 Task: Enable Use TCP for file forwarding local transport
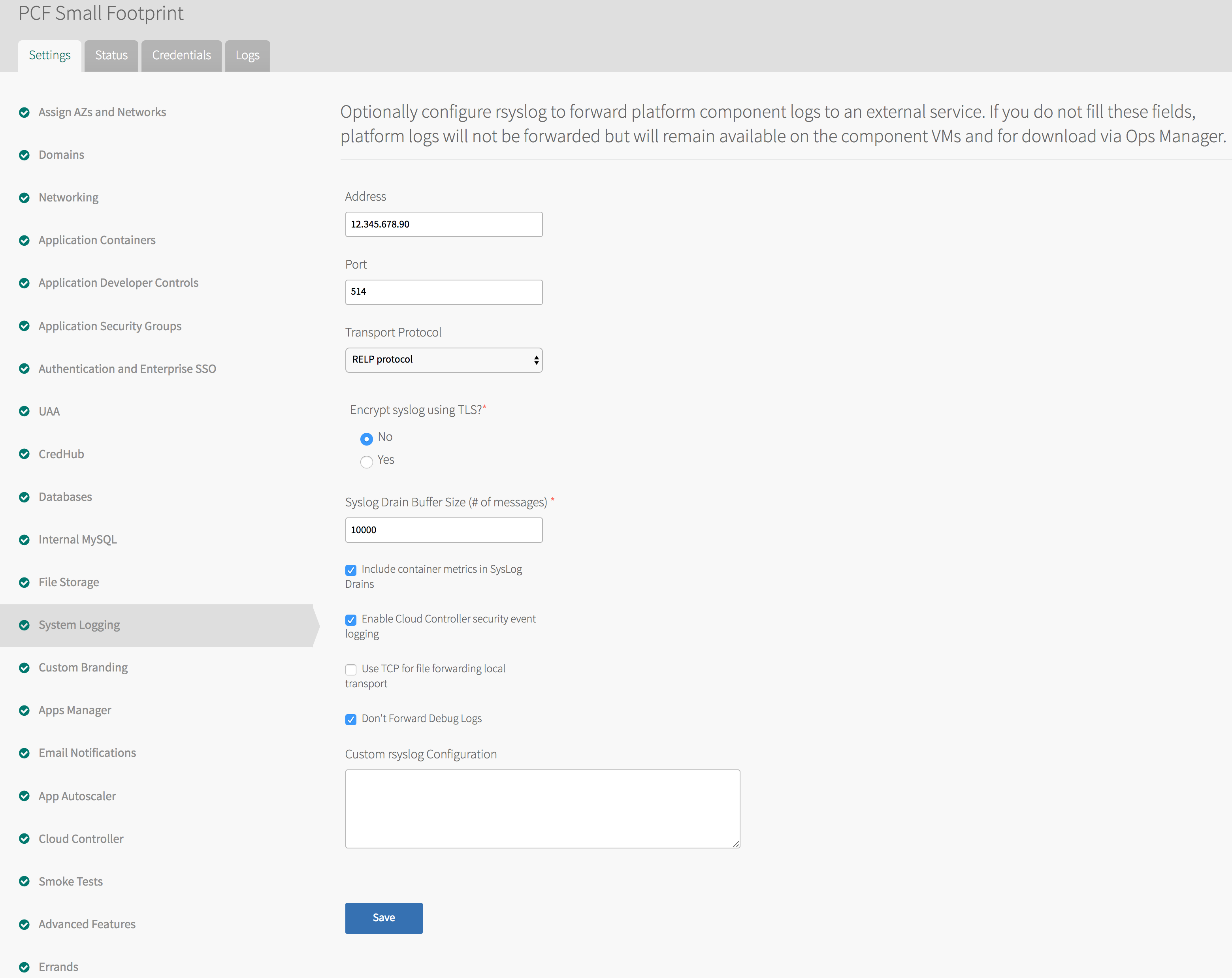[351, 670]
